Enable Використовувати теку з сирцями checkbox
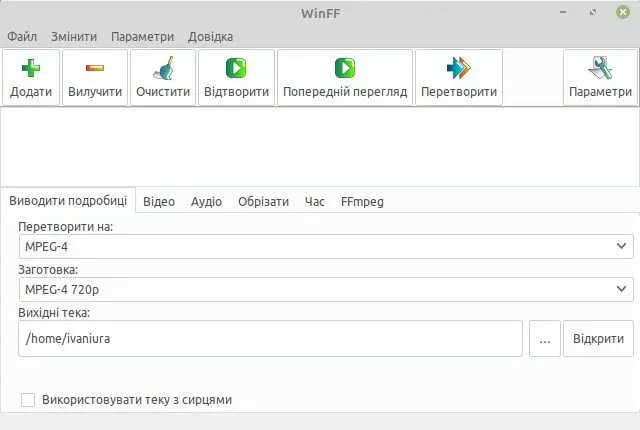640x430 pixels. (28, 400)
